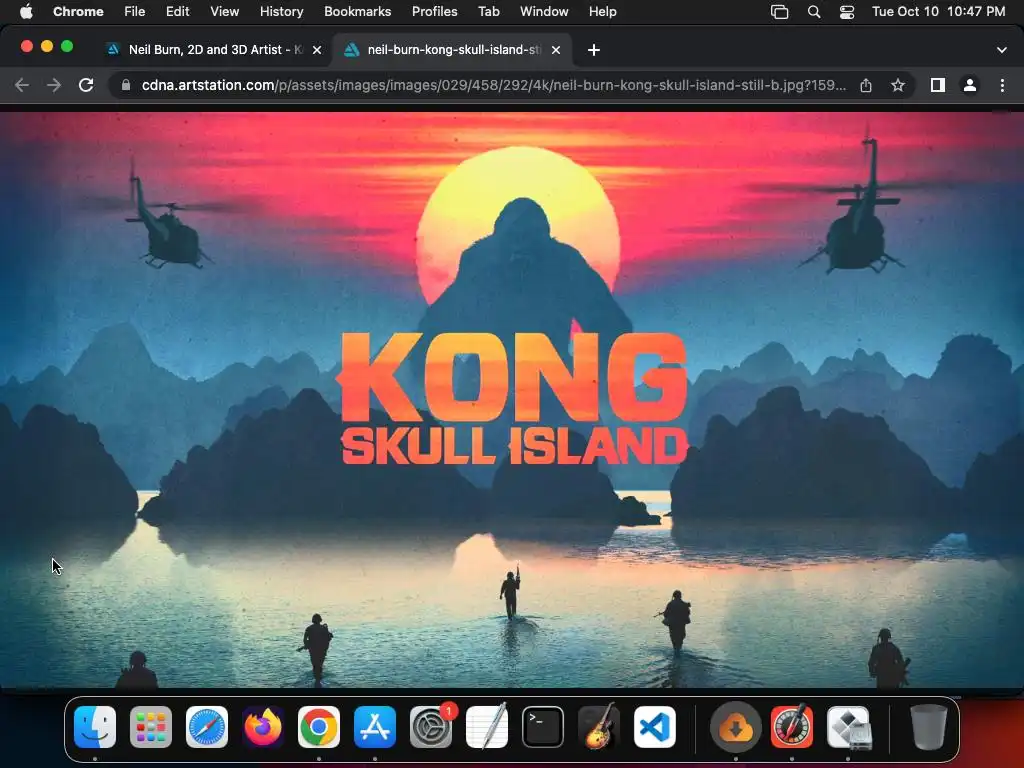Click the browser forward arrow
The image size is (1024, 768).
tap(54, 85)
